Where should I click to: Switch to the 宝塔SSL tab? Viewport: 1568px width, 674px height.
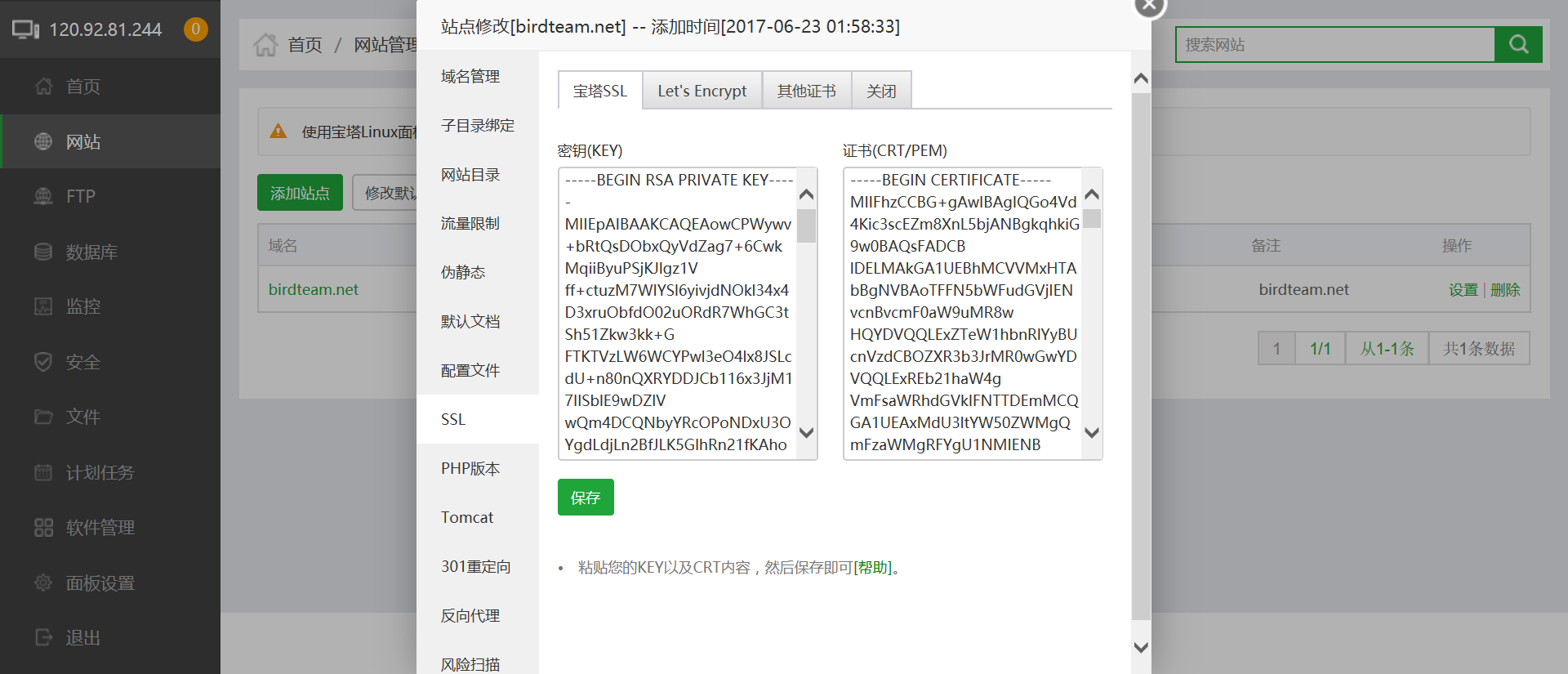(600, 91)
